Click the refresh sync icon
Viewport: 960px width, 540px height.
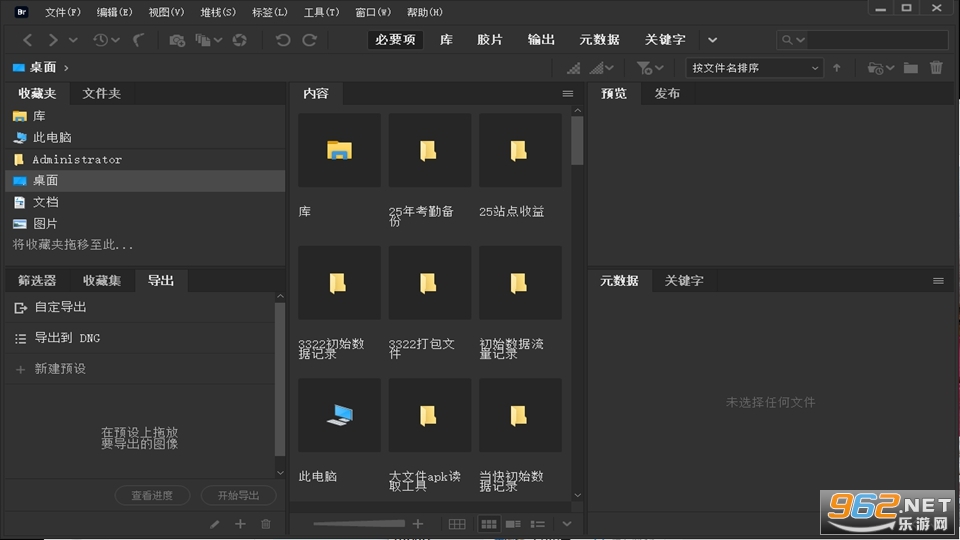(239, 40)
